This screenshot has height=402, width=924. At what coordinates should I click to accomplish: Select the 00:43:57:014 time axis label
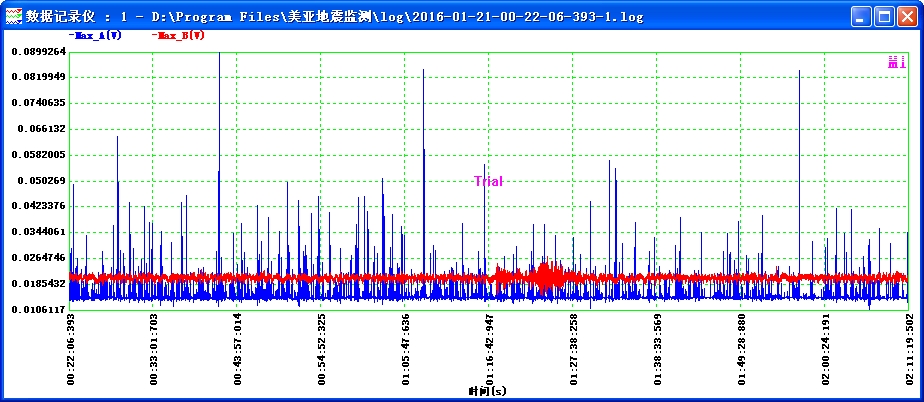[238, 348]
